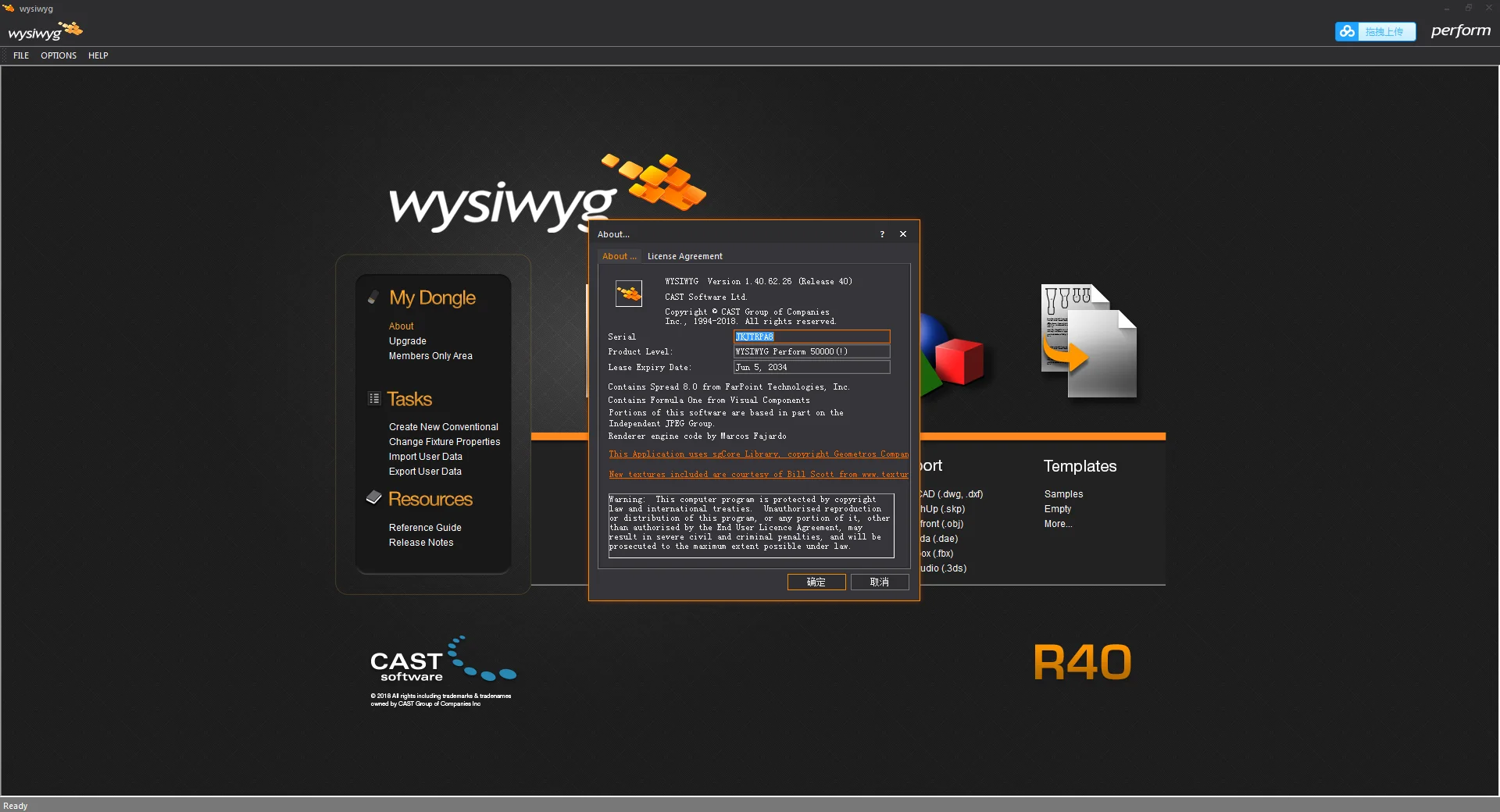
Task: Click the Lease Expiry Date field
Action: (x=812, y=367)
